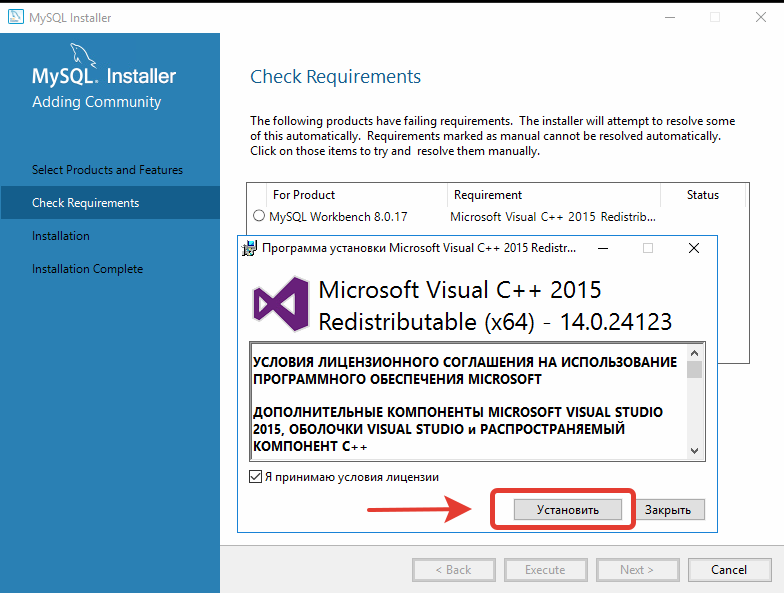
Task: Click the MySQL Installer title bar icon
Action: coord(16,16)
